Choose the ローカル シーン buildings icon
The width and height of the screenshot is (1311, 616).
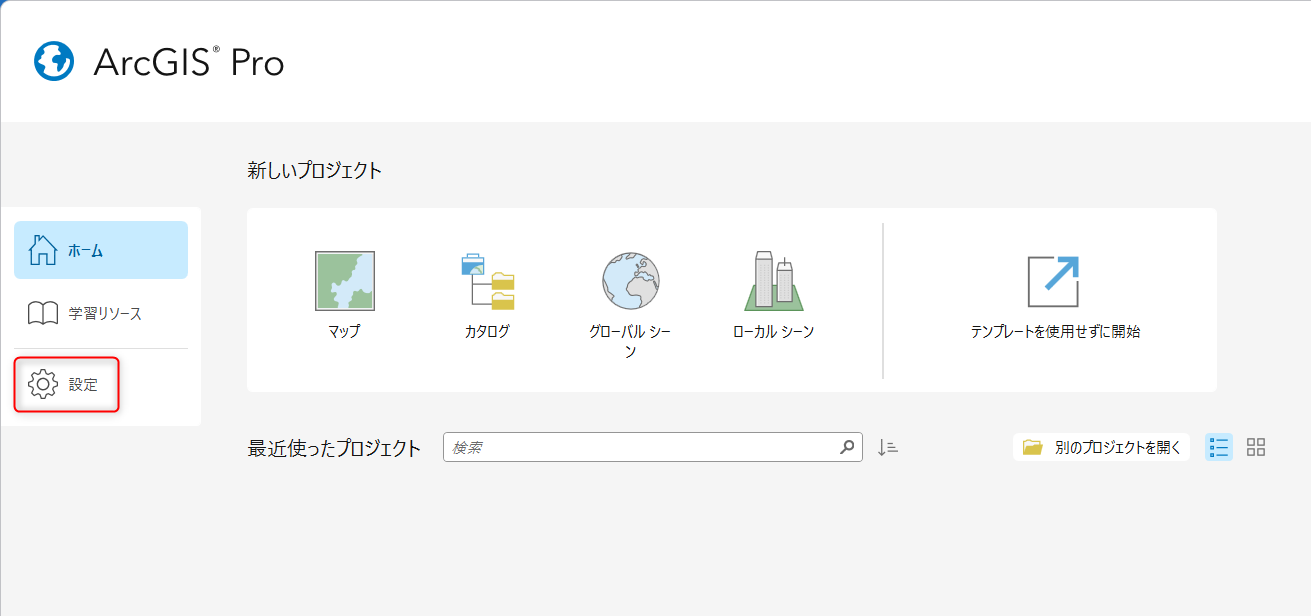(x=773, y=281)
